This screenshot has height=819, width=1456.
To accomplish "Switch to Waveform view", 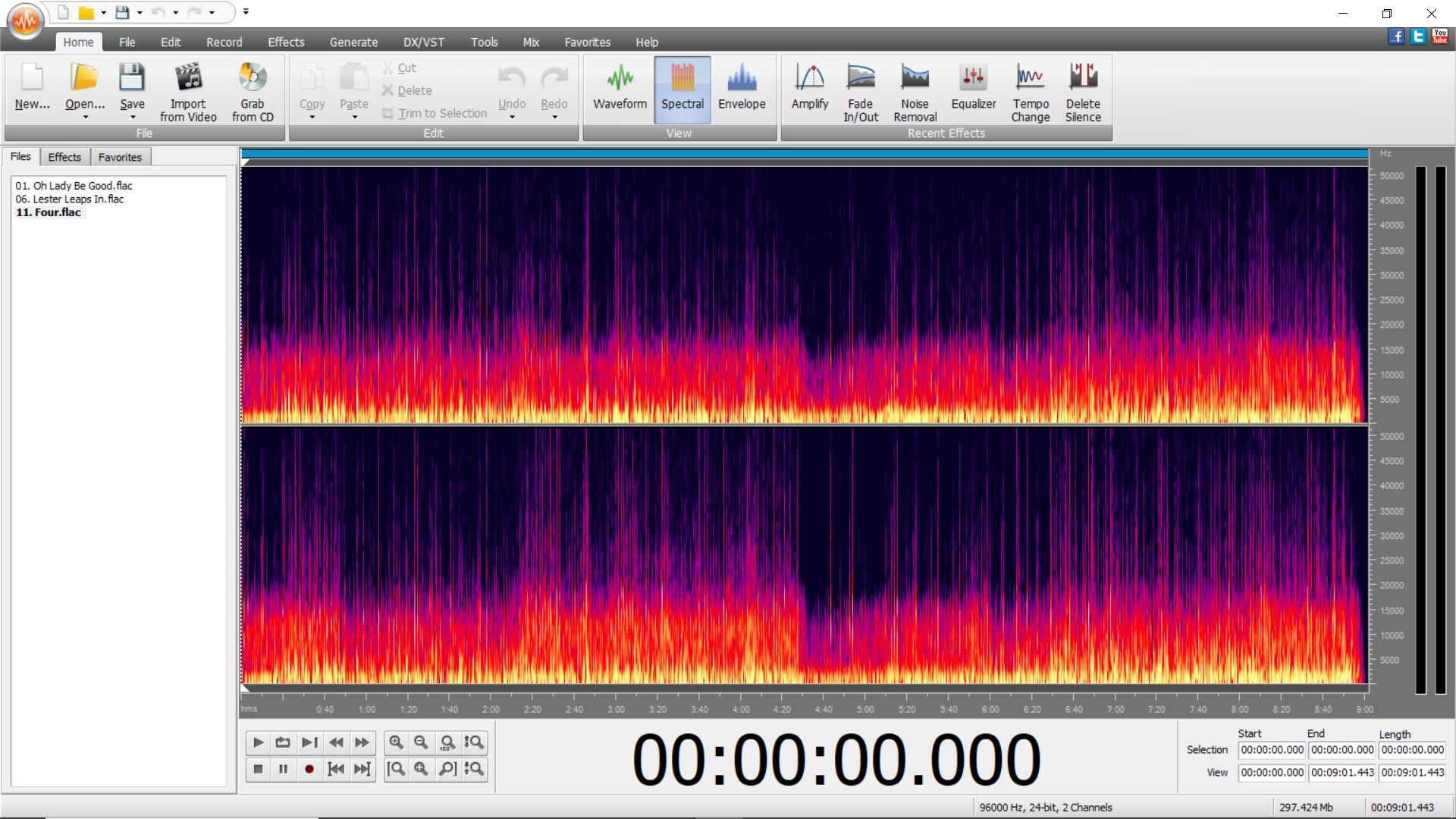I will click(x=620, y=89).
